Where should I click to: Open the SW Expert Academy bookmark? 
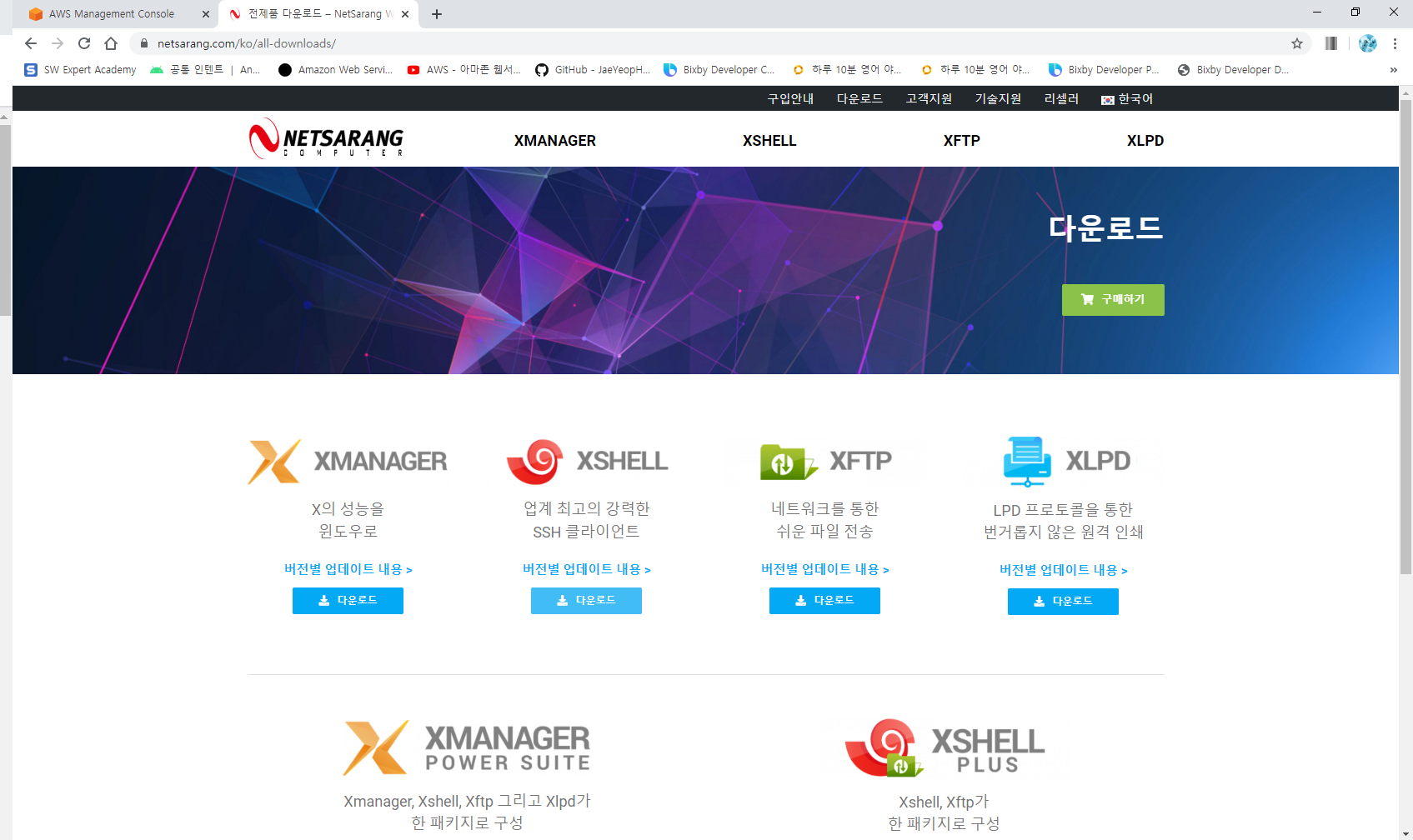[80, 70]
